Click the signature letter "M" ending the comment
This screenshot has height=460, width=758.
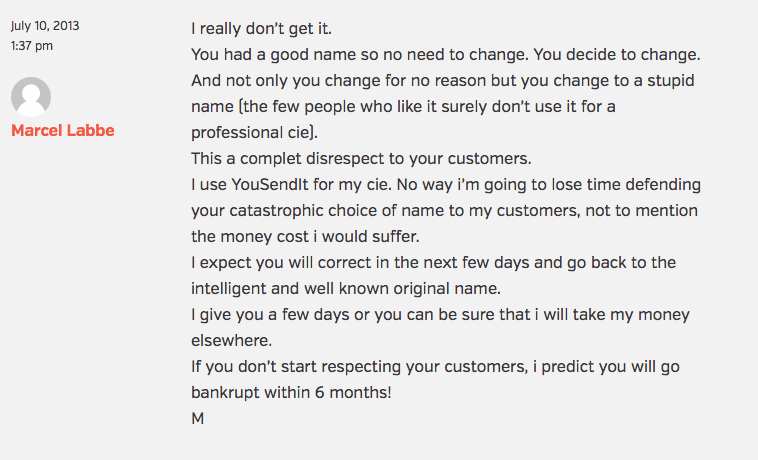tap(198, 419)
